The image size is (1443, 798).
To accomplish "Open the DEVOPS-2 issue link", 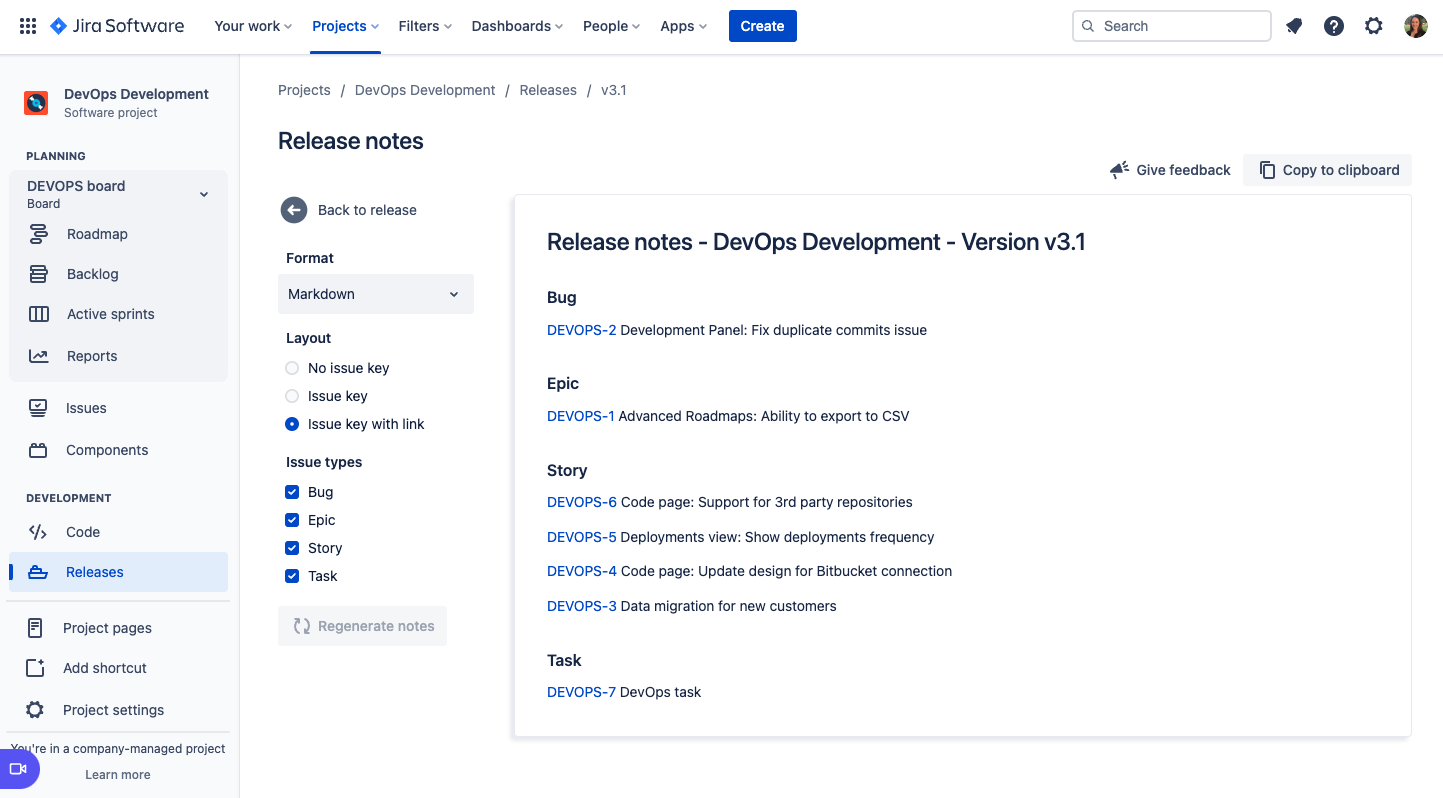I will [x=582, y=330].
